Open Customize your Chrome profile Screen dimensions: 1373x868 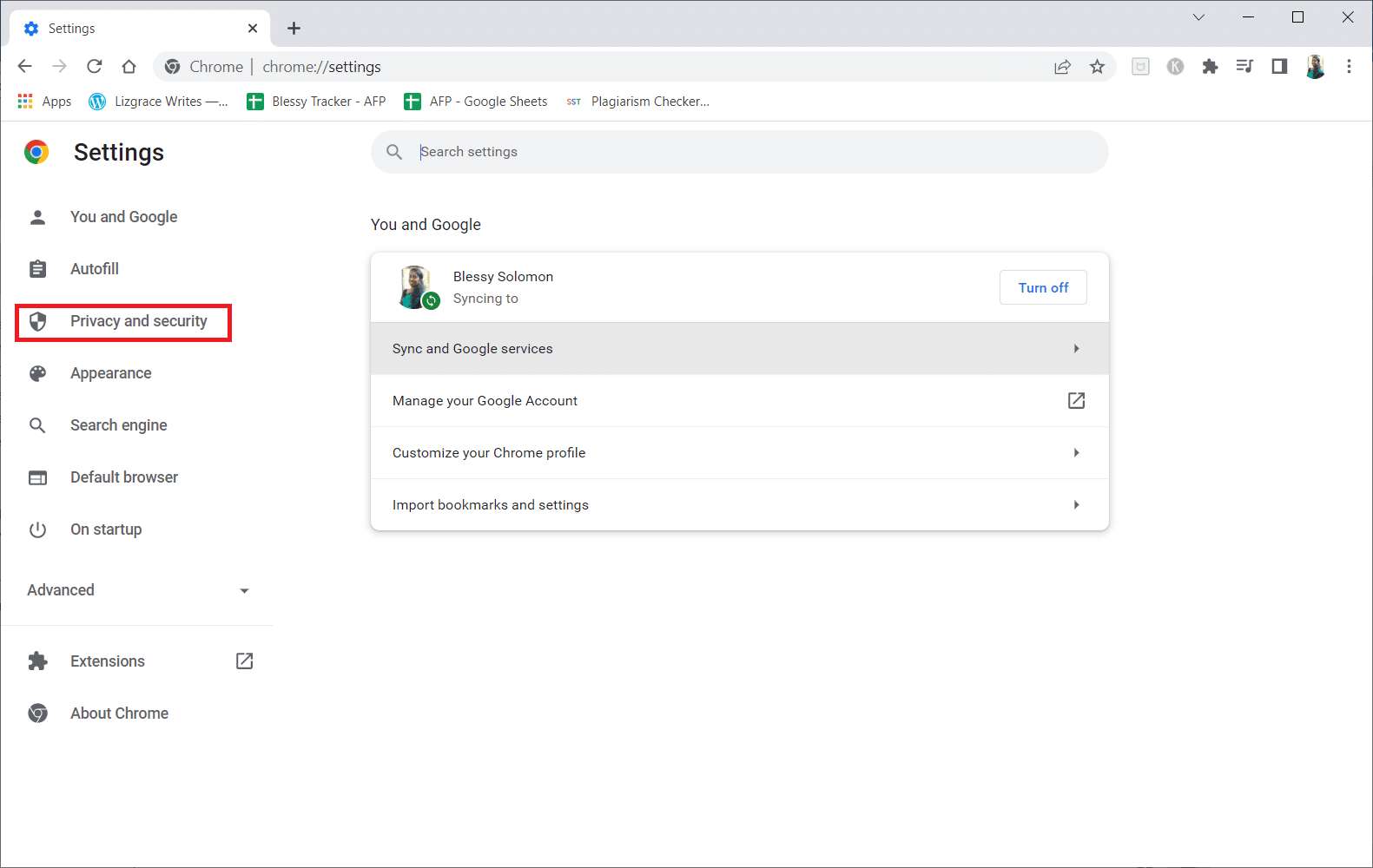point(740,453)
